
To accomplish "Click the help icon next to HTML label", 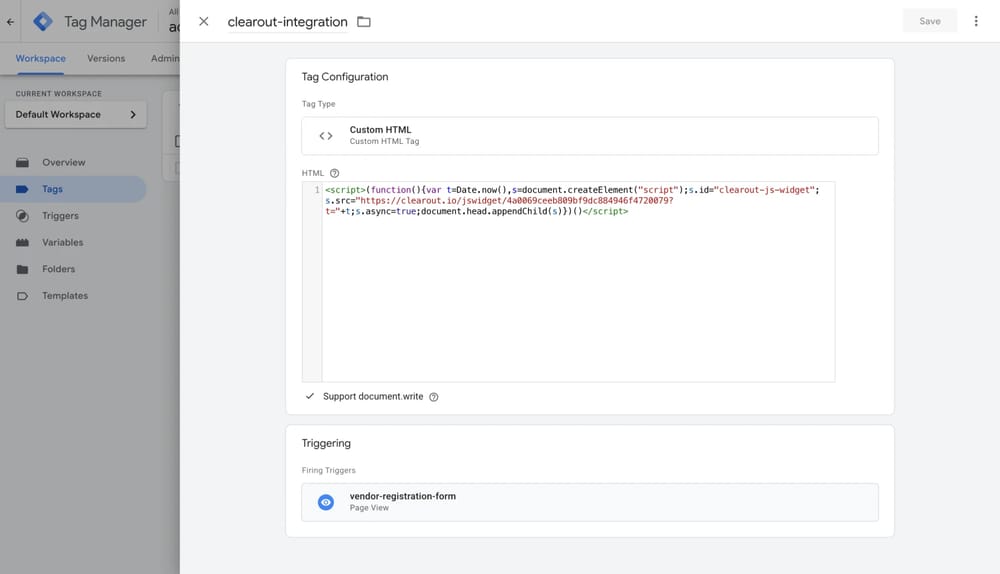I will (x=334, y=173).
